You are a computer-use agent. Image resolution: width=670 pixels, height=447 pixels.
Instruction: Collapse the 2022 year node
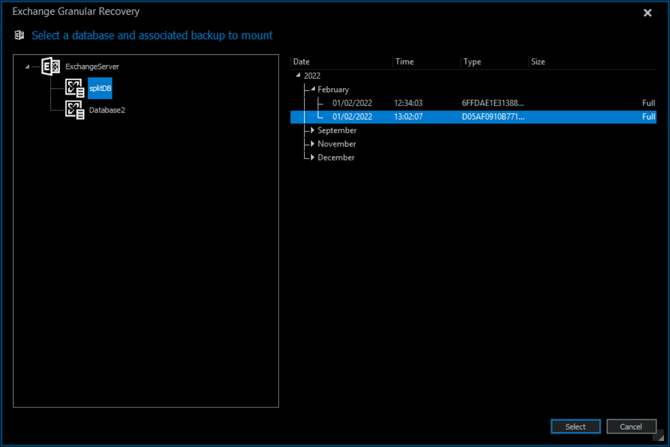pyautogui.click(x=298, y=76)
